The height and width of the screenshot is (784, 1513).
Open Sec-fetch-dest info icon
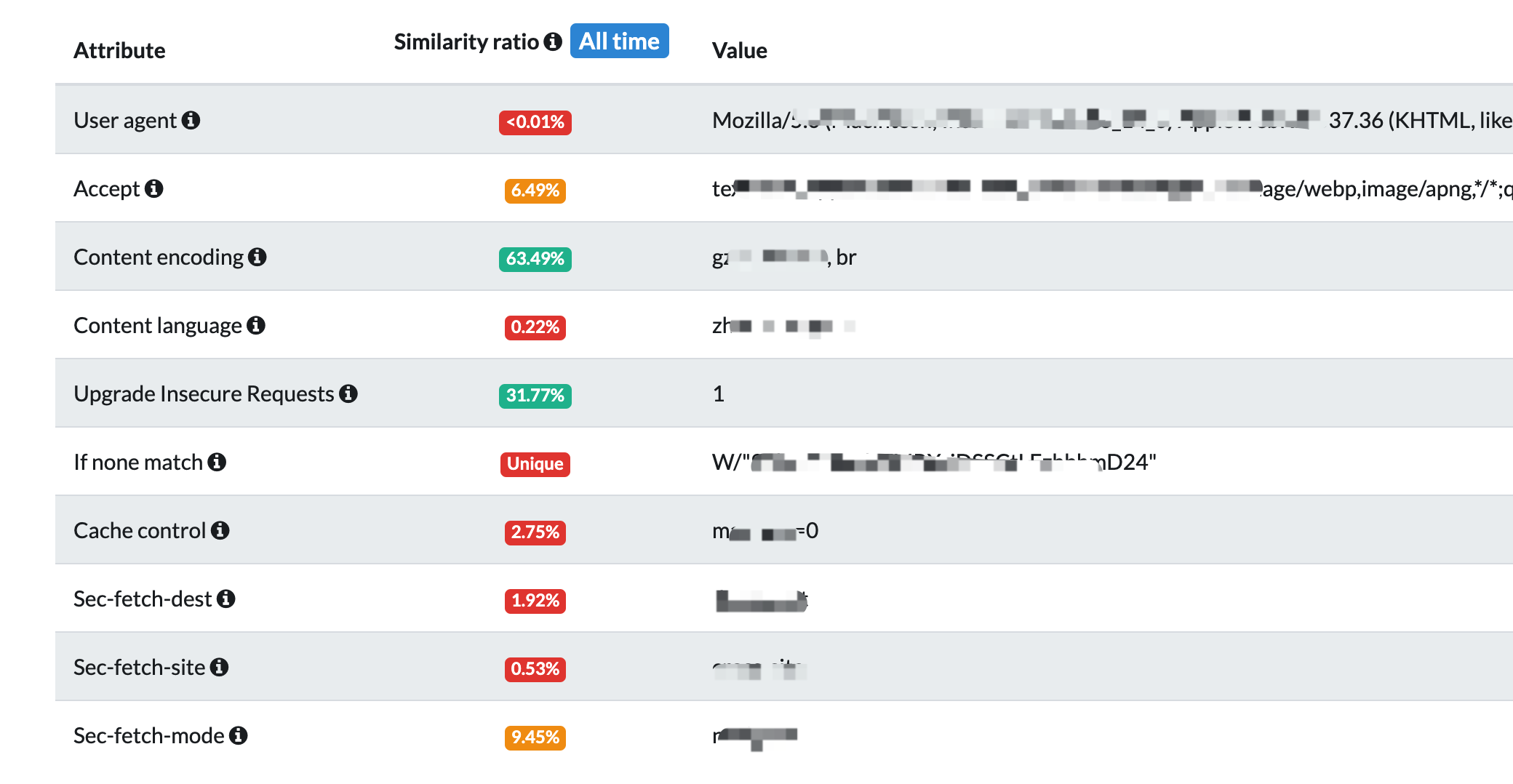(226, 599)
